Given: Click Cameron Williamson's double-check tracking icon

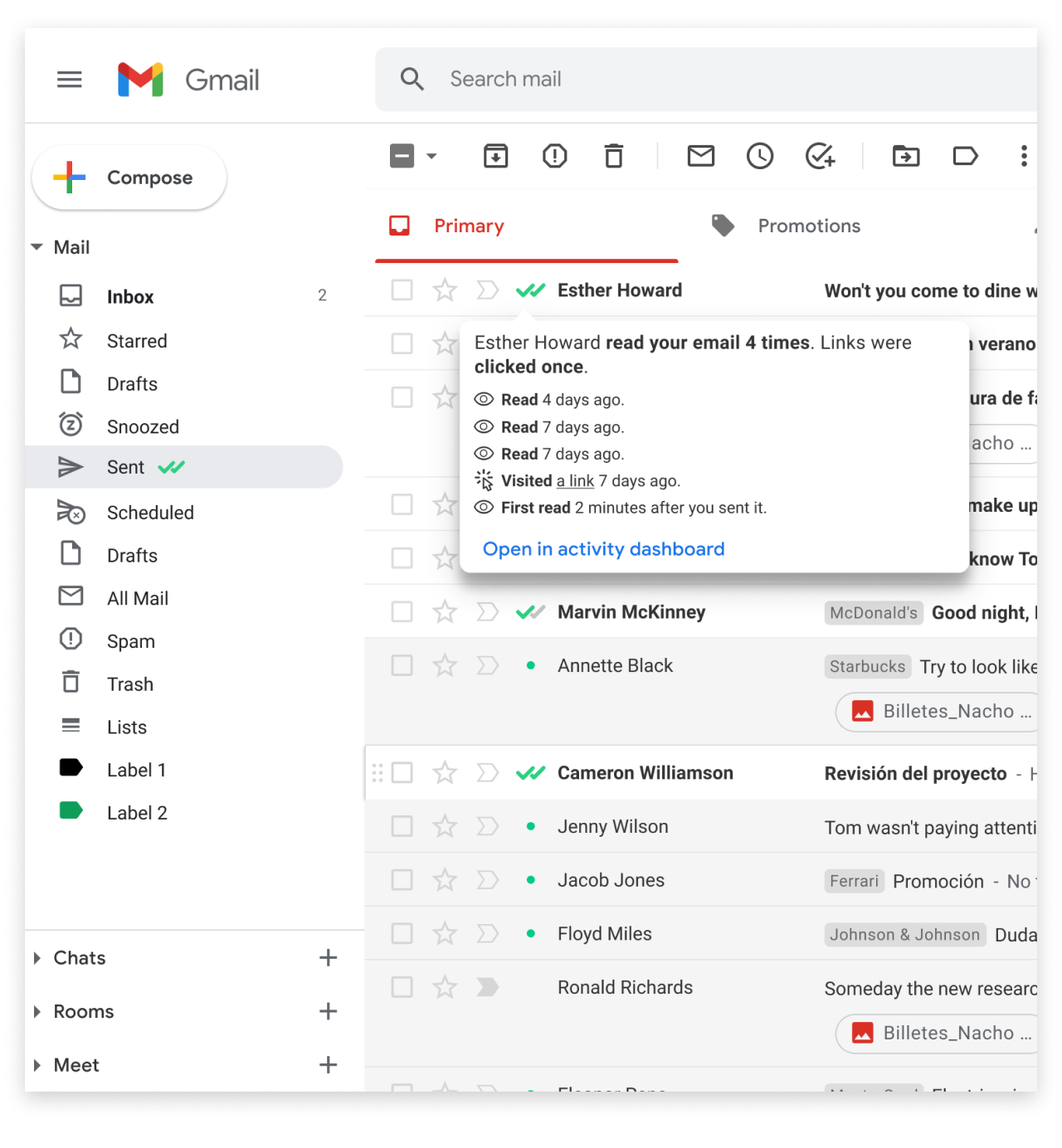Looking at the screenshot, I should coord(530,773).
